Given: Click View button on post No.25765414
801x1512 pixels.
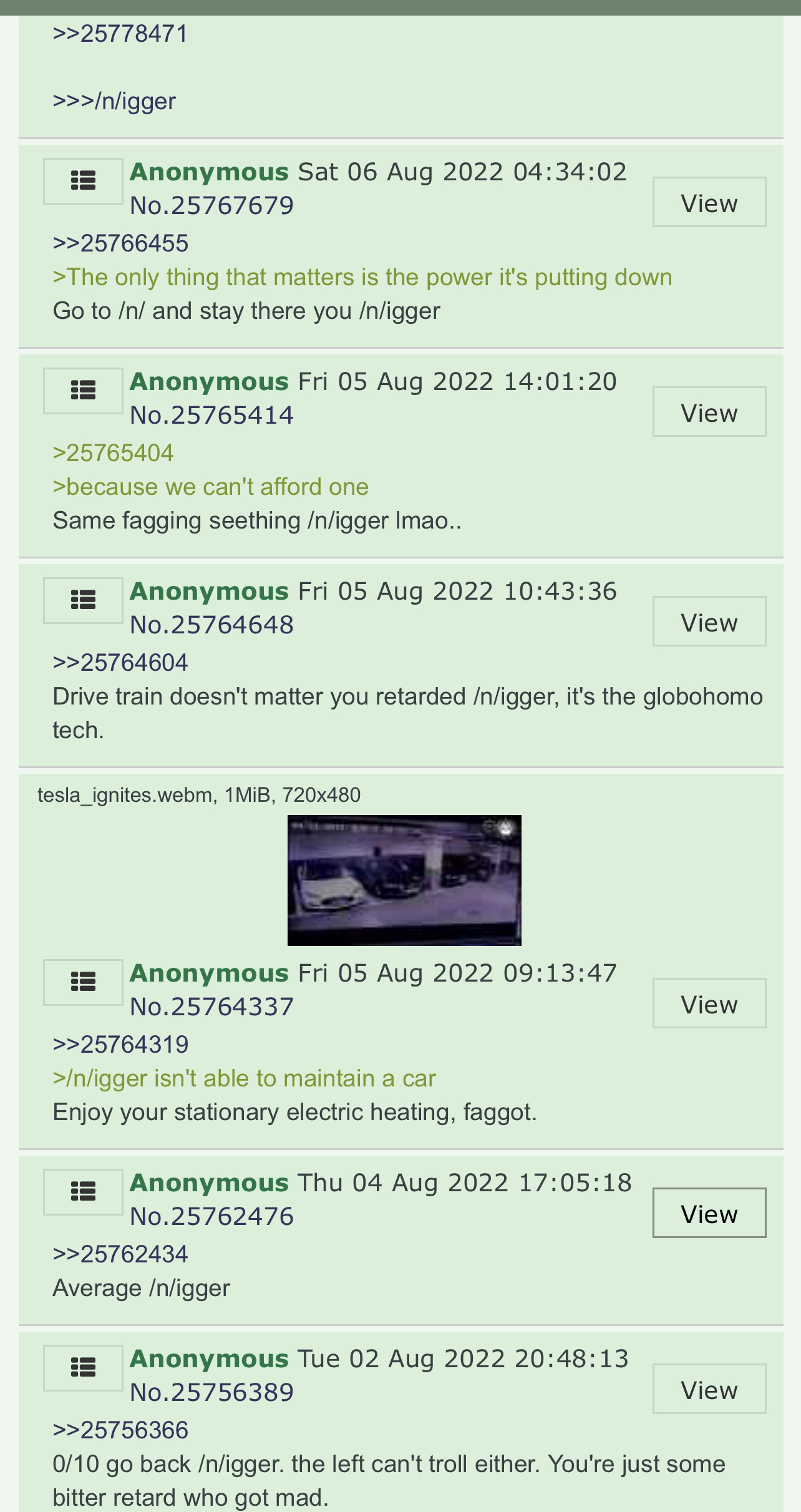Looking at the screenshot, I should (x=709, y=412).
